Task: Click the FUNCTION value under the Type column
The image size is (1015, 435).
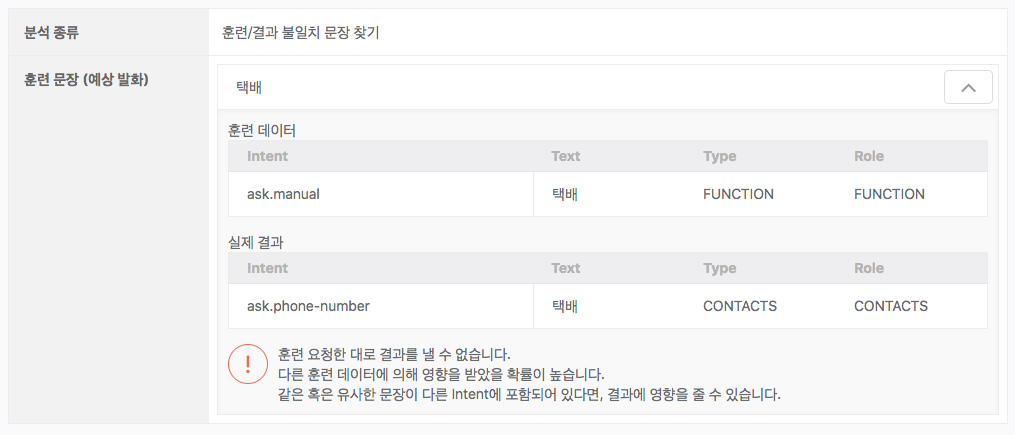Action: (738, 194)
